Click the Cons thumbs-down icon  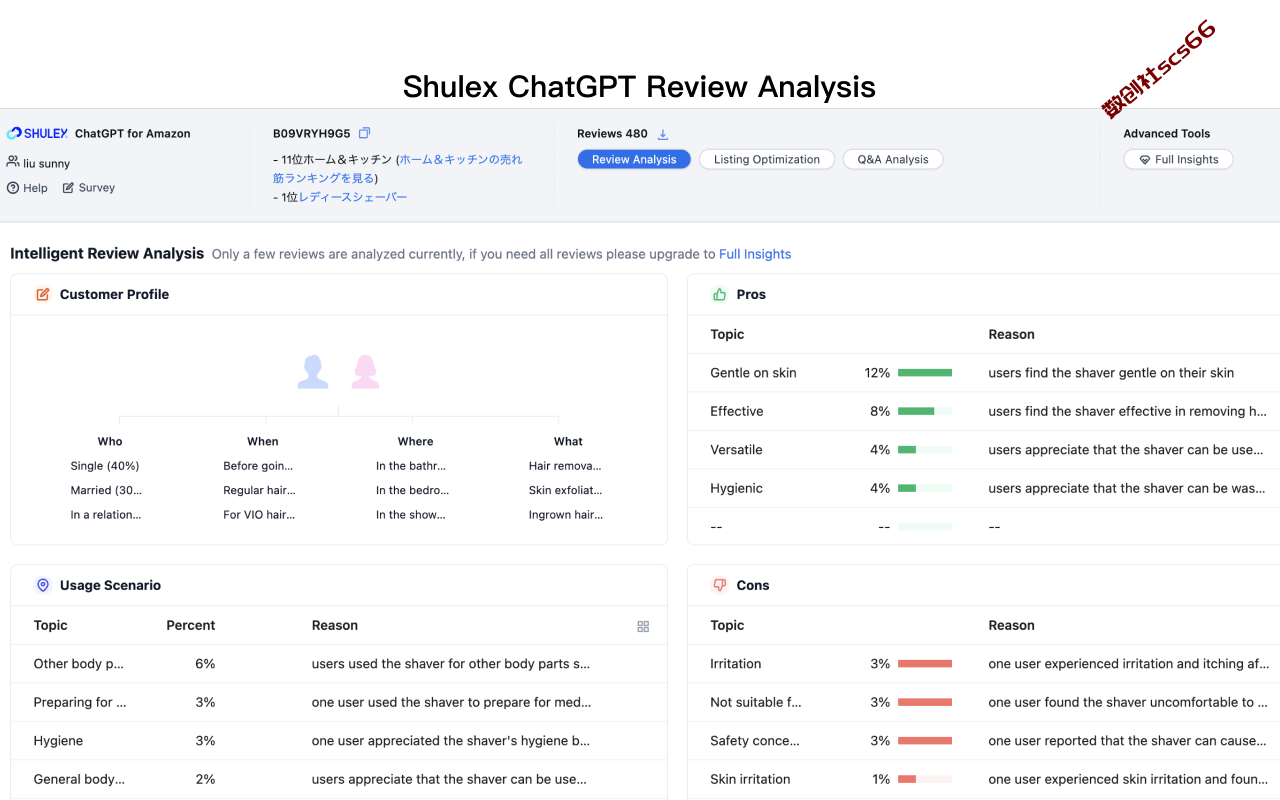[719, 585]
